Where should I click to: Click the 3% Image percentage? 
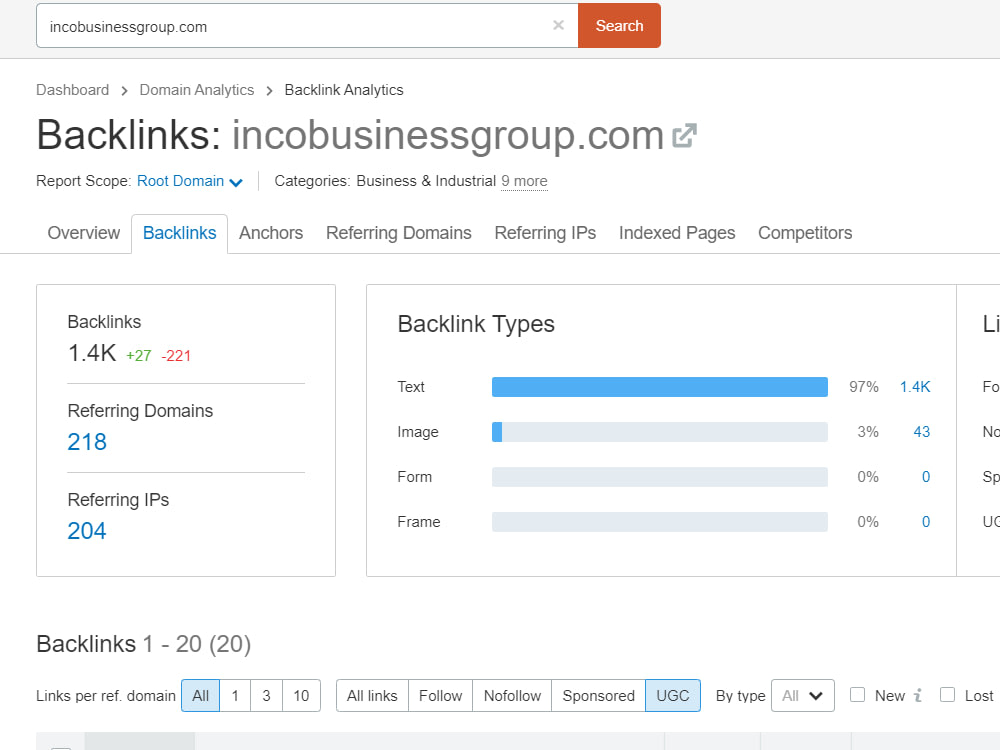(868, 432)
